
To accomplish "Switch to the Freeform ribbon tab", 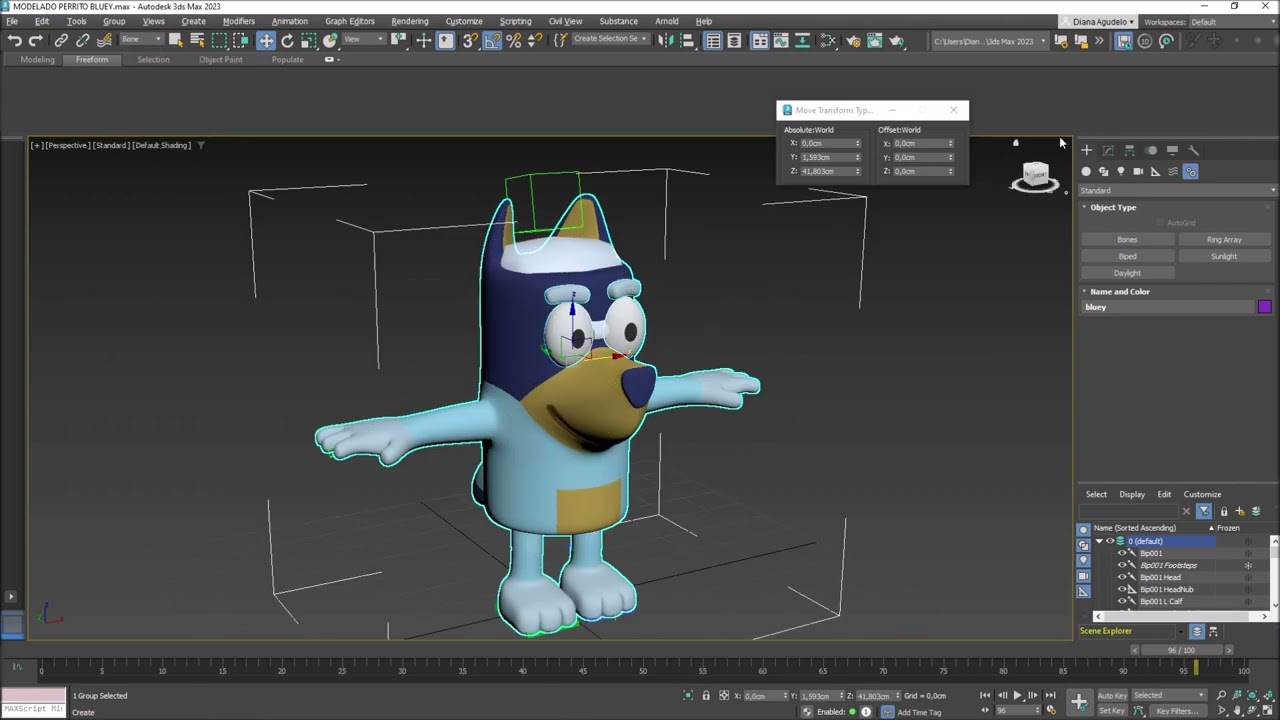I will pyautogui.click(x=91, y=59).
